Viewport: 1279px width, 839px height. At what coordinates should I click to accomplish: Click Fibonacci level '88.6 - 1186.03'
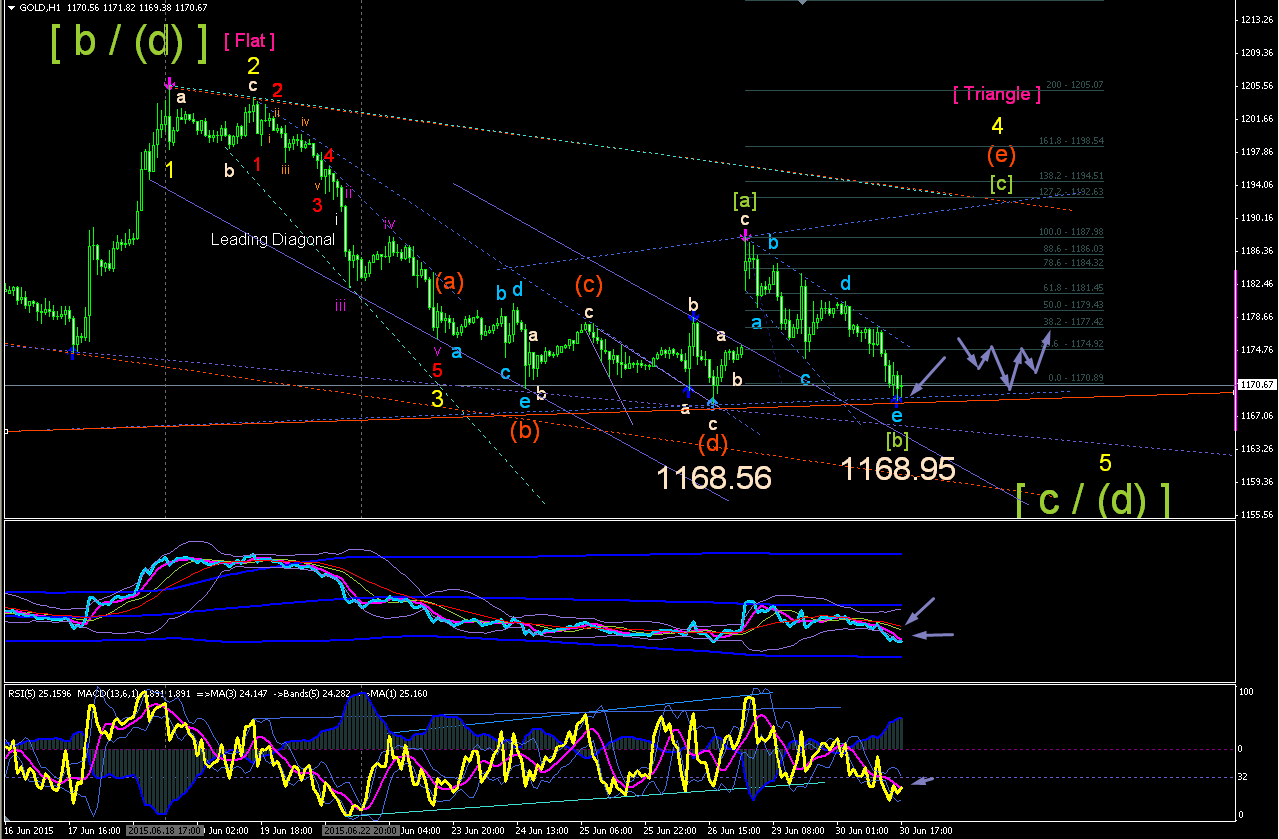(1072, 248)
